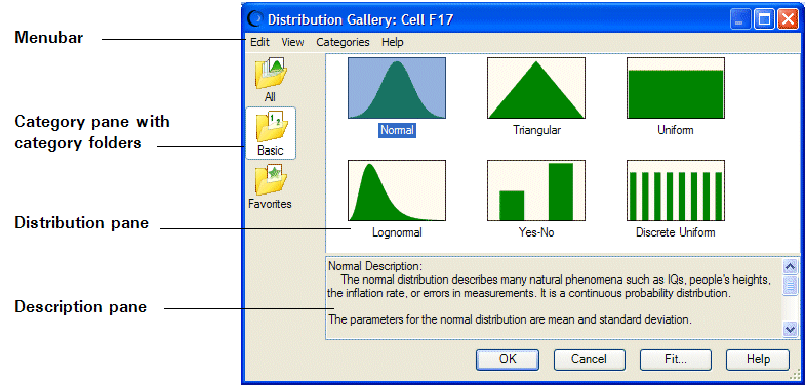Click the Fit... button
The height and width of the screenshot is (386, 806).
pos(675,359)
